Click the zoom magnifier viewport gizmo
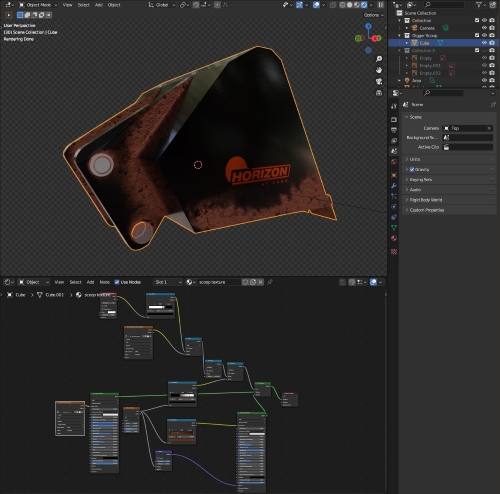This screenshot has height=494, width=500. click(x=379, y=59)
